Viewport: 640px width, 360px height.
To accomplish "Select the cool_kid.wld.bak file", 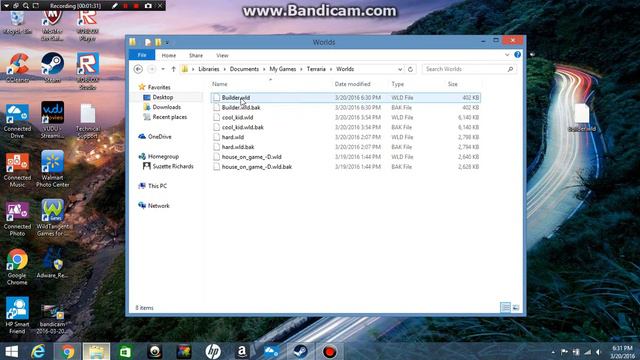I will coord(345,127).
